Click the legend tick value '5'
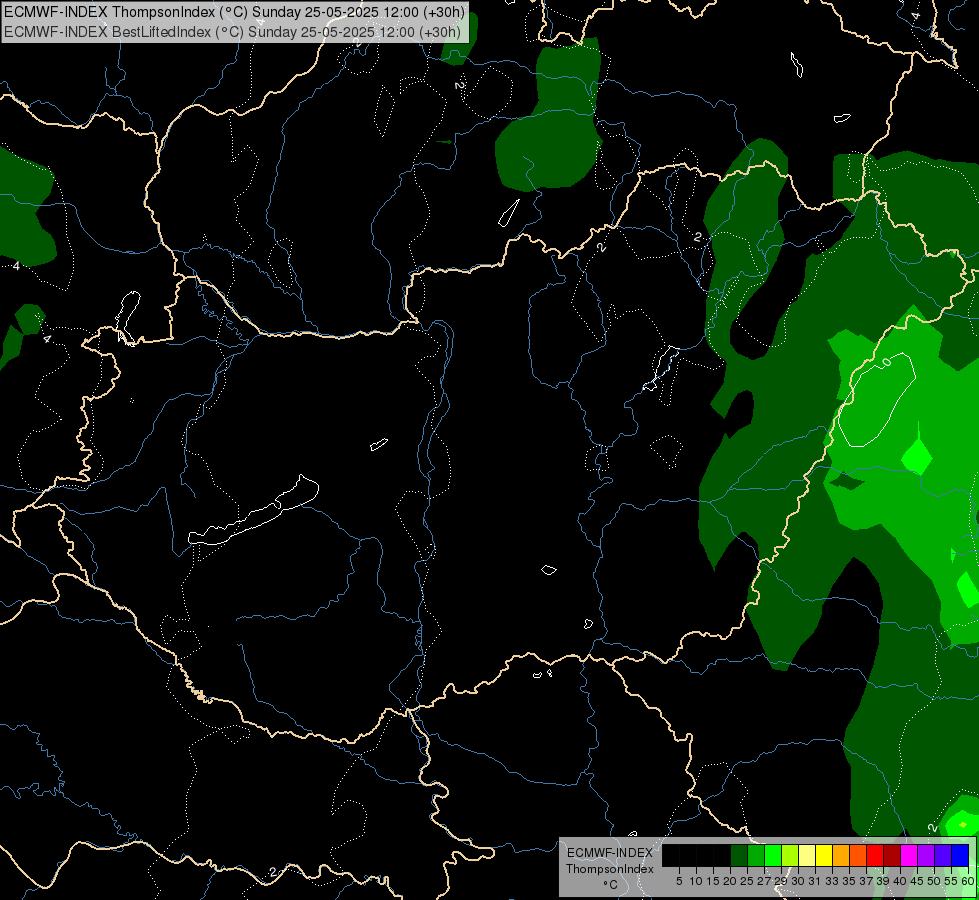This screenshot has height=900, width=979. pos(679,881)
